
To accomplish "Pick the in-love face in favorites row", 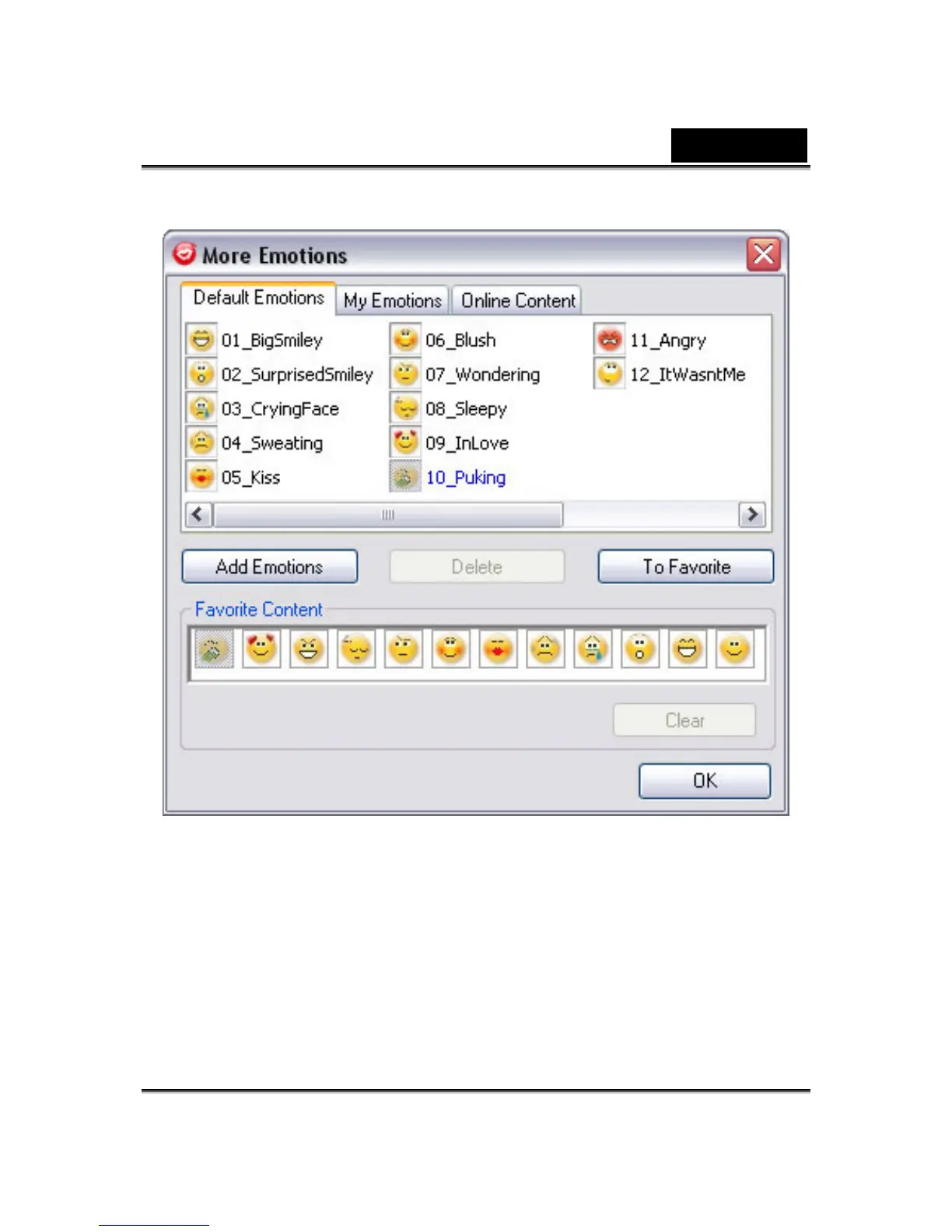I will [x=261, y=649].
